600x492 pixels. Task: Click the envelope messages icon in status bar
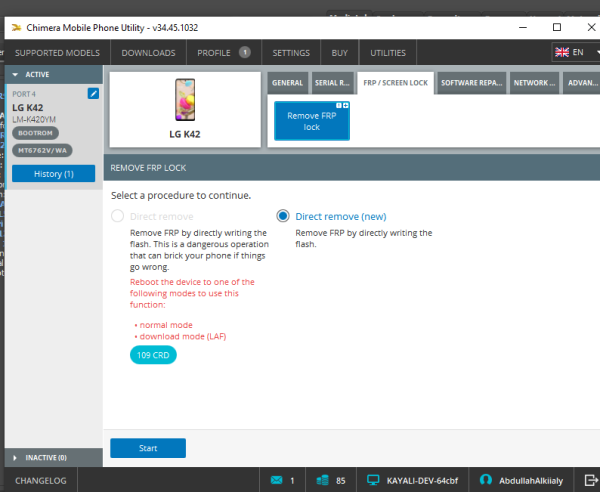point(276,480)
